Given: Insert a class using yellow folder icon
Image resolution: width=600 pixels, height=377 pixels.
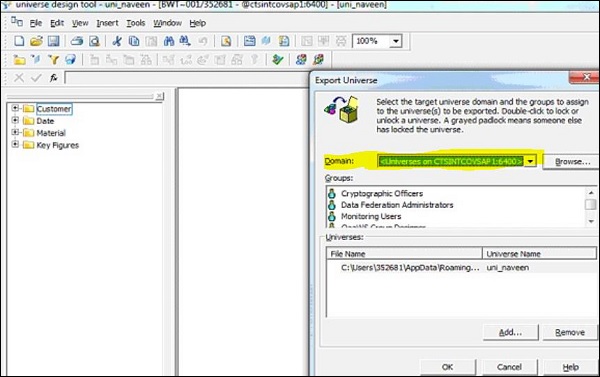Looking at the screenshot, I should pyautogui.click(x=19, y=60).
